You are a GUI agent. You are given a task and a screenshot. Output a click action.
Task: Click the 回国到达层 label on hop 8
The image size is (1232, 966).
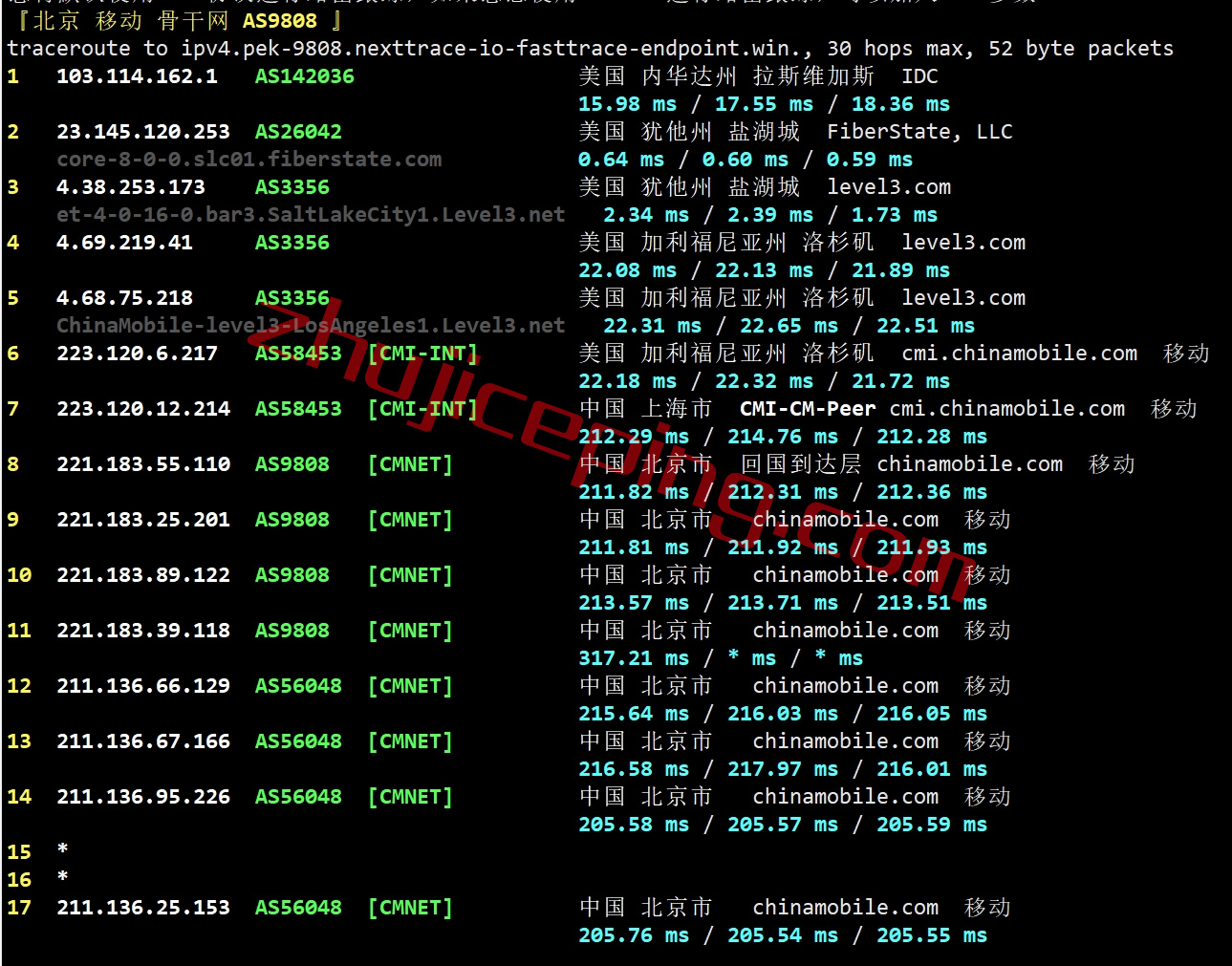(801, 464)
